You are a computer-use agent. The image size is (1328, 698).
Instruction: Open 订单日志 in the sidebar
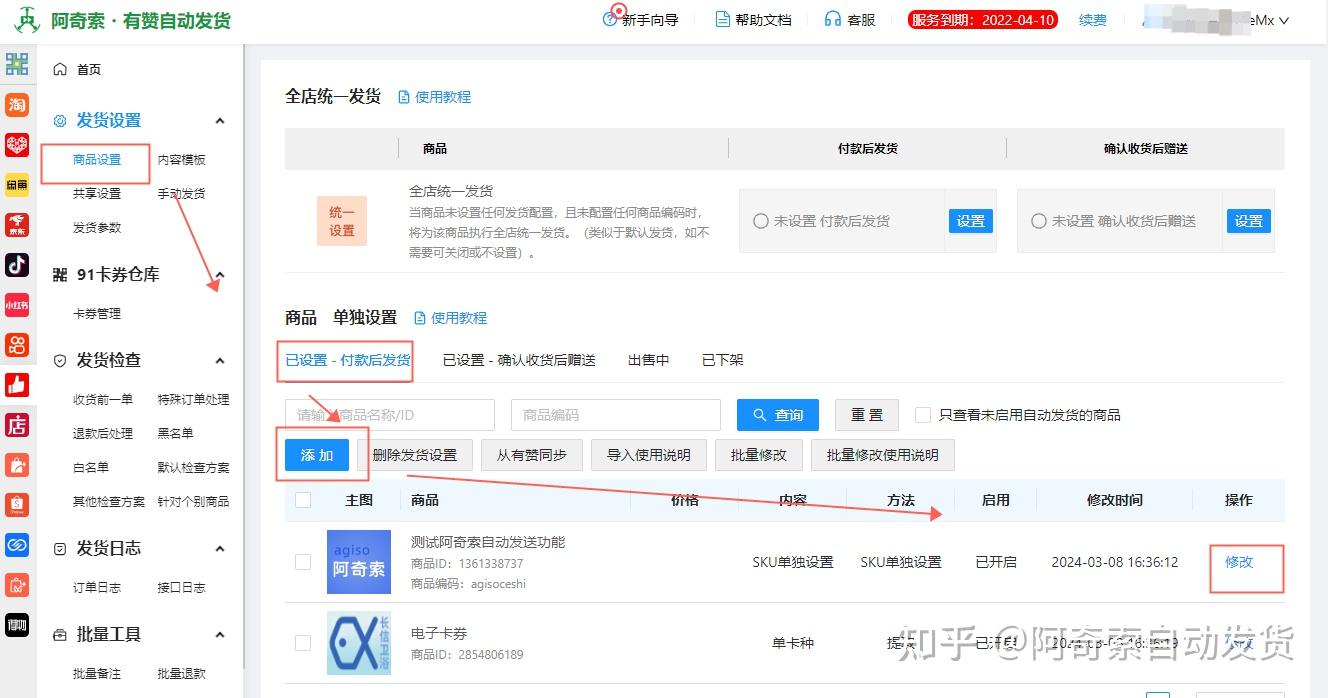coord(97,588)
